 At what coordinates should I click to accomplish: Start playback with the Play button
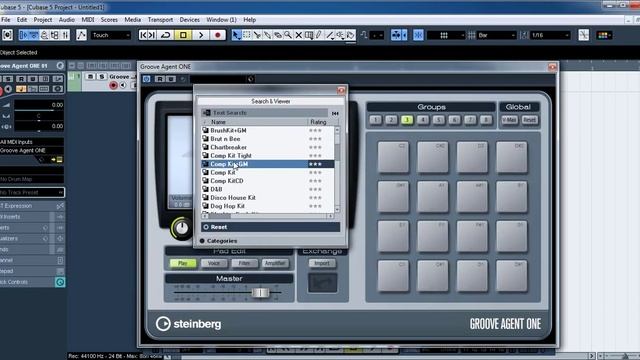coord(200,35)
